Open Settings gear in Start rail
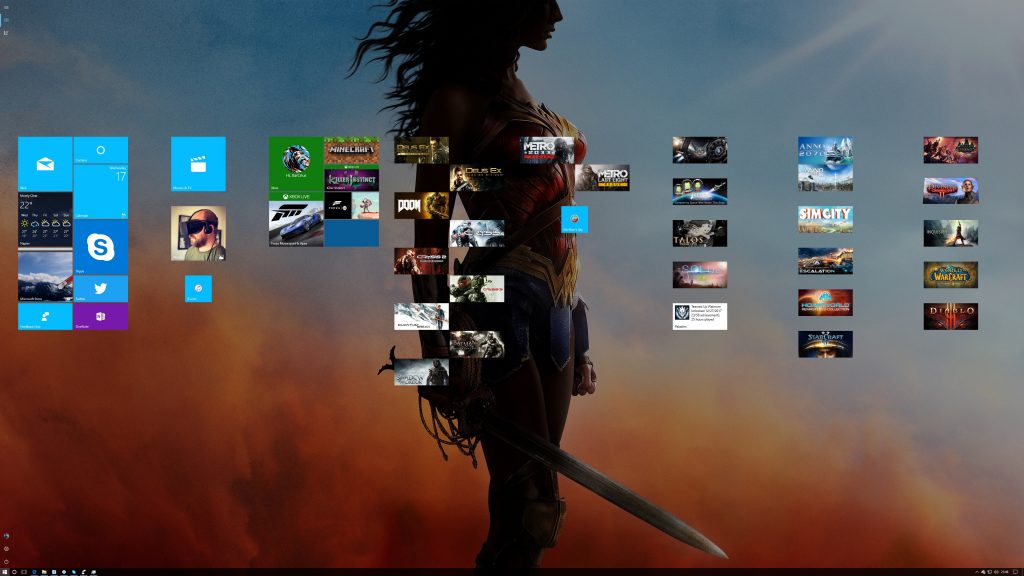1024x576 pixels. coord(6,549)
